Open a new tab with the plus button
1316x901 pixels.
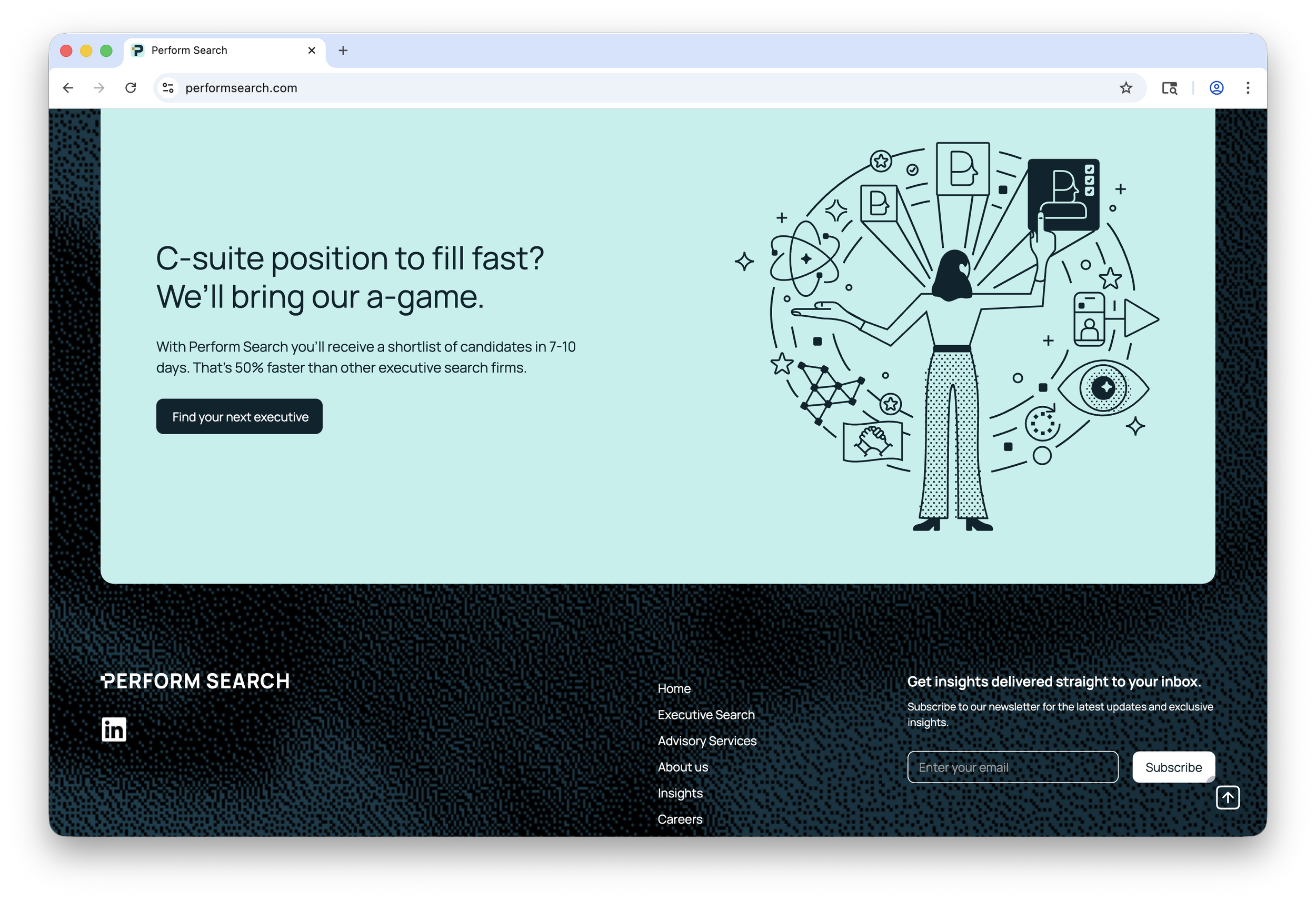coord(343,51)
